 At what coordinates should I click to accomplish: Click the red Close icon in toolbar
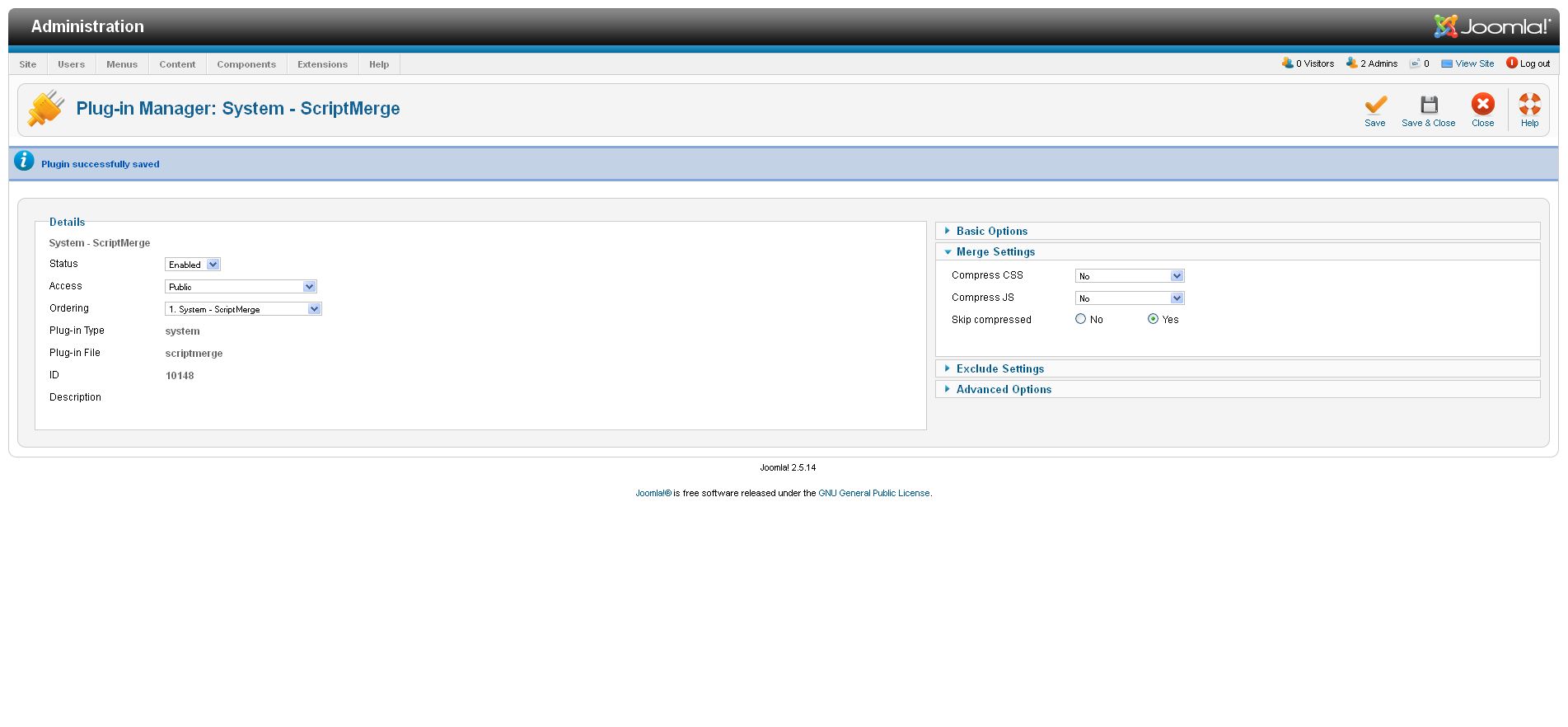click(1482, 105)
